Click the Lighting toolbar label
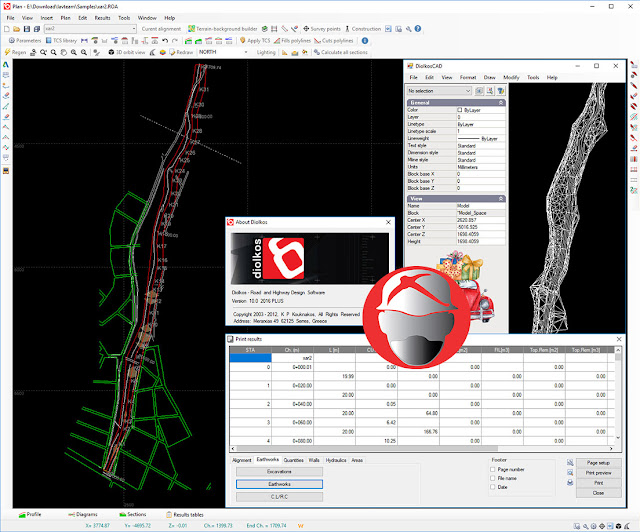The image size is (640, 532). [266, 52]
